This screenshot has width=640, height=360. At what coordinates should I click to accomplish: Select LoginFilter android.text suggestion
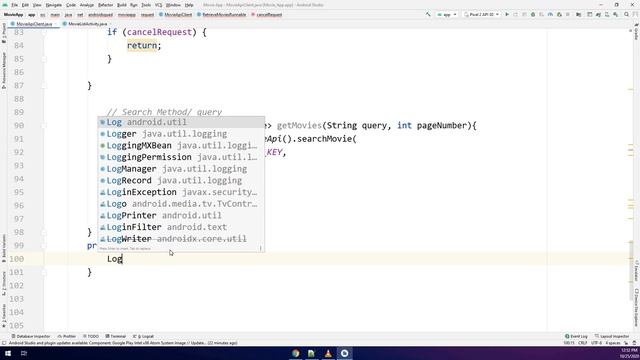(x=181, y=227)
